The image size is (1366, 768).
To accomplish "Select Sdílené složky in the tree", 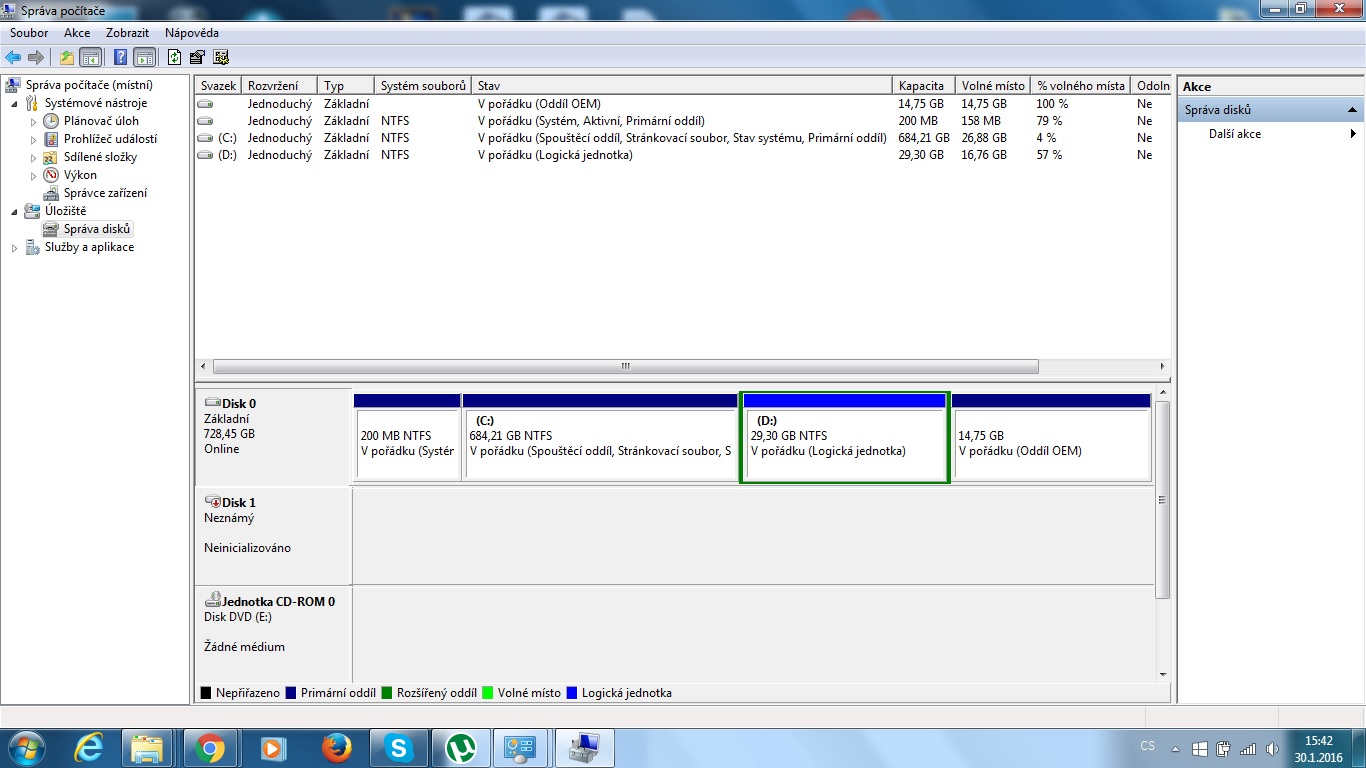I will (100, 157).
